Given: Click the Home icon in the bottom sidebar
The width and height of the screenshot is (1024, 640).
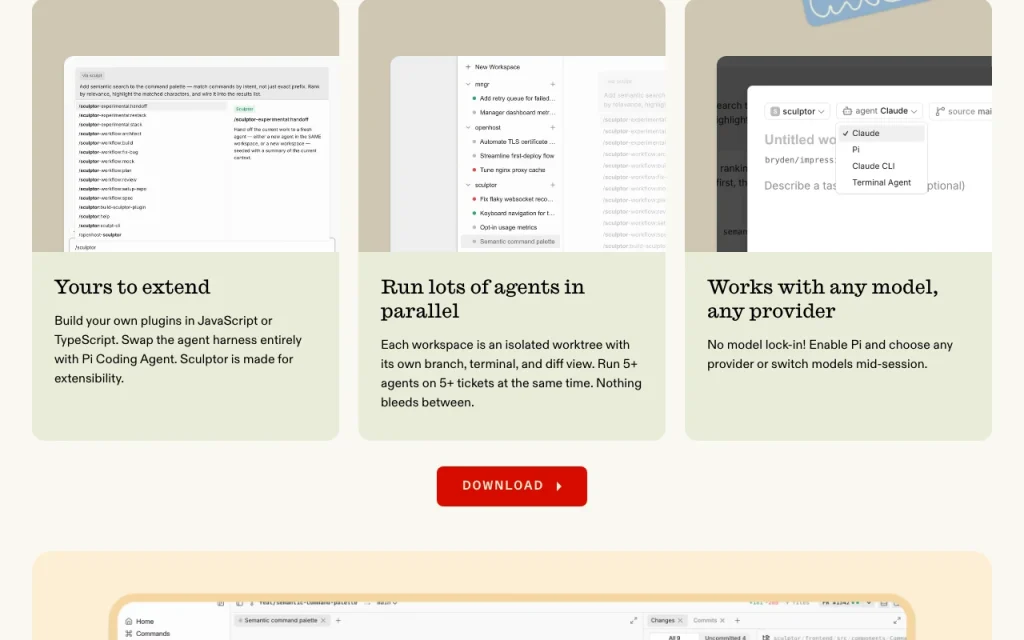Looking at the screenshot, I should tap(129, 622).
